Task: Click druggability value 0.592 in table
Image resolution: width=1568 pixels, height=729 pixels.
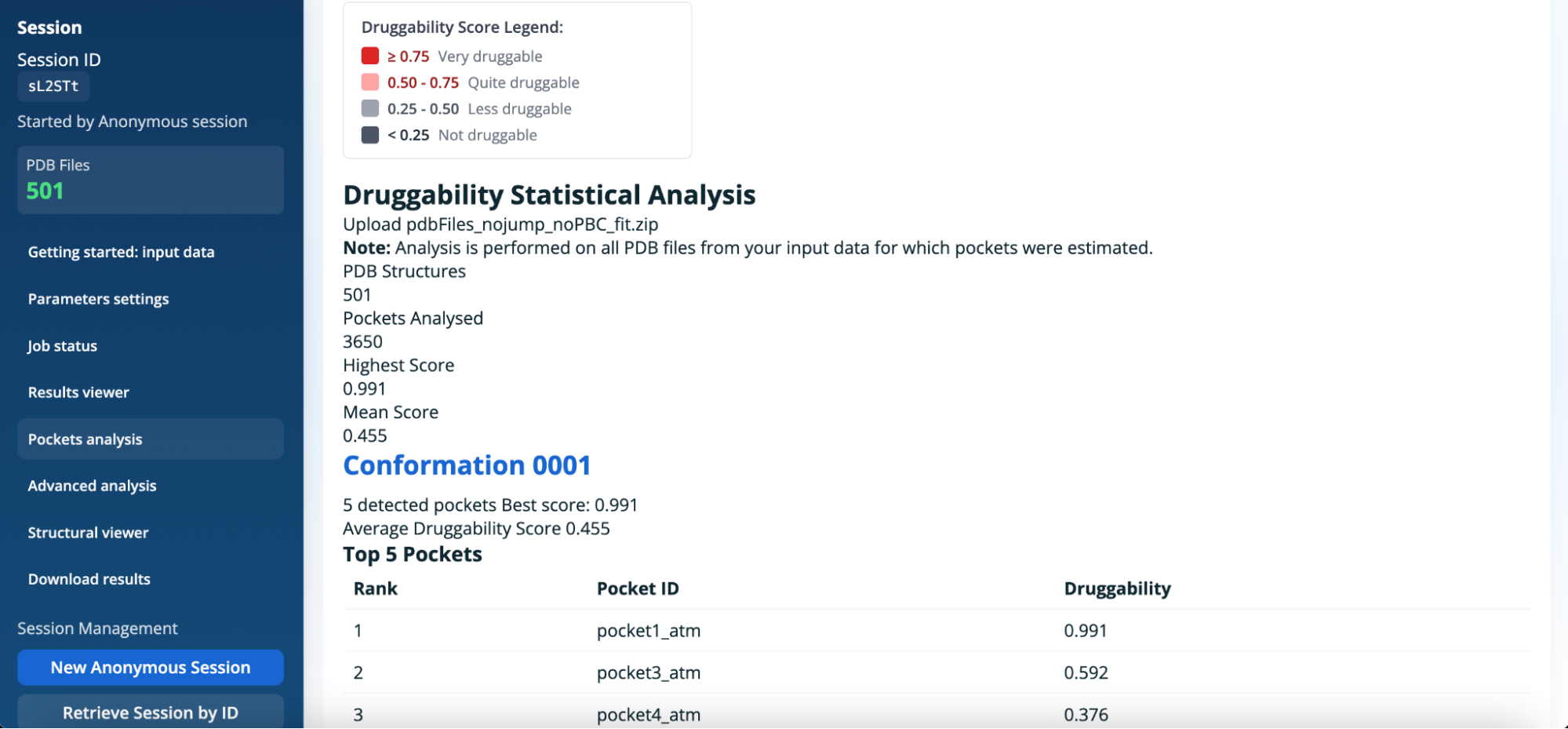Action: click(1086, 673)
